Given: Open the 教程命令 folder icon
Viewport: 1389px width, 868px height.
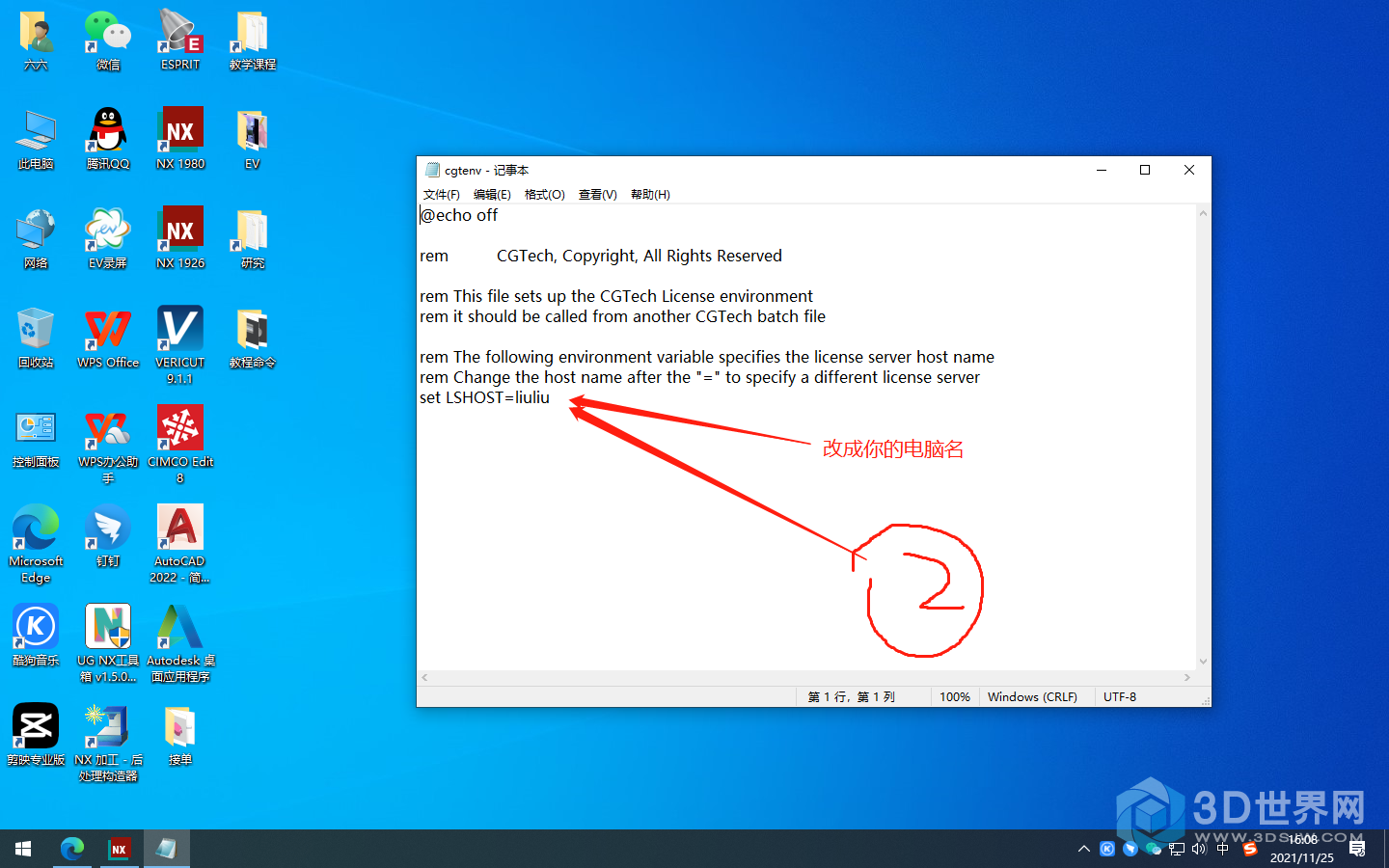Looking at the screenshot, I should (x=253, y=338).
